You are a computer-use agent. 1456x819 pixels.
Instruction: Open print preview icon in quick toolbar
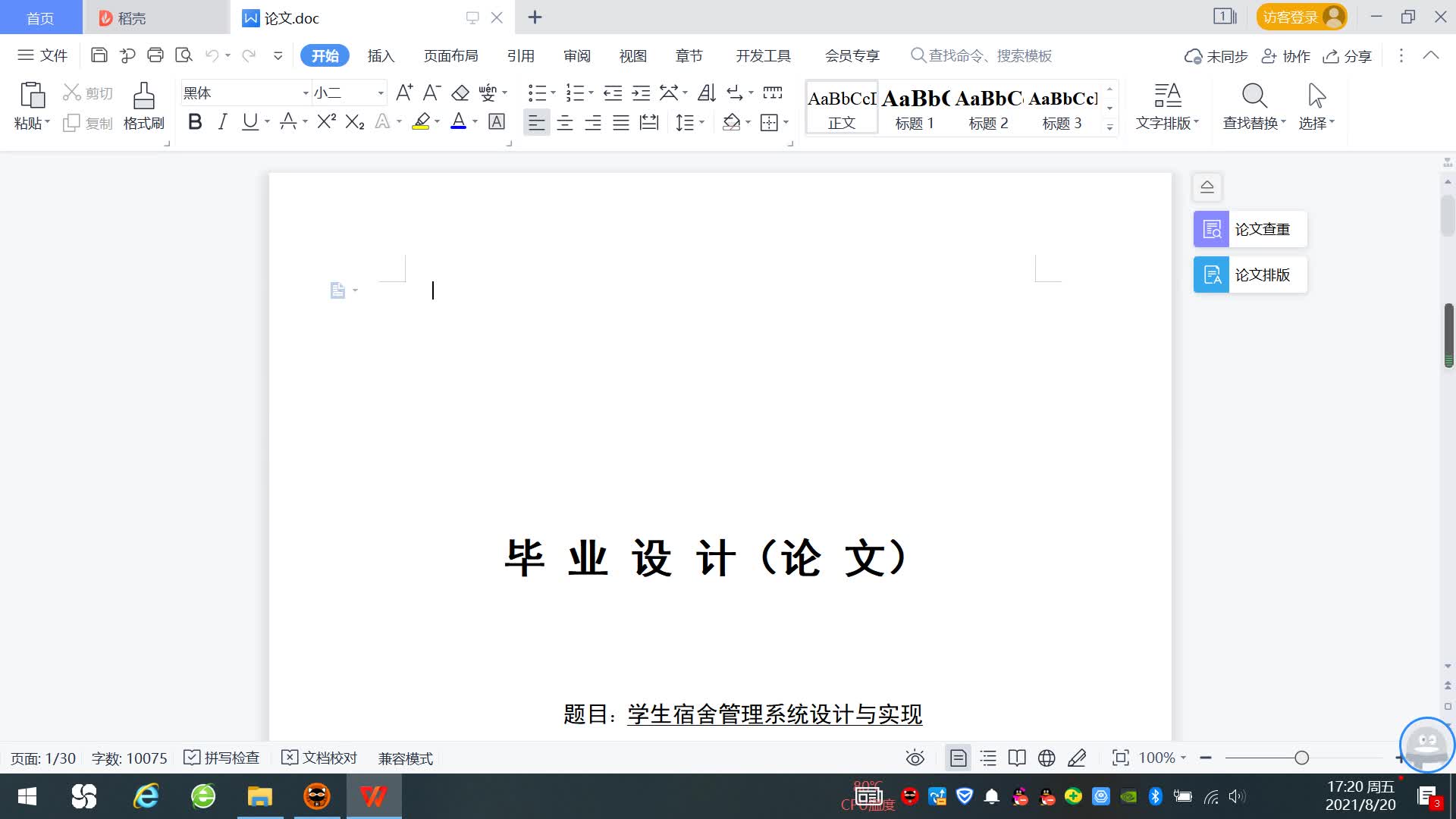[184, 55]
